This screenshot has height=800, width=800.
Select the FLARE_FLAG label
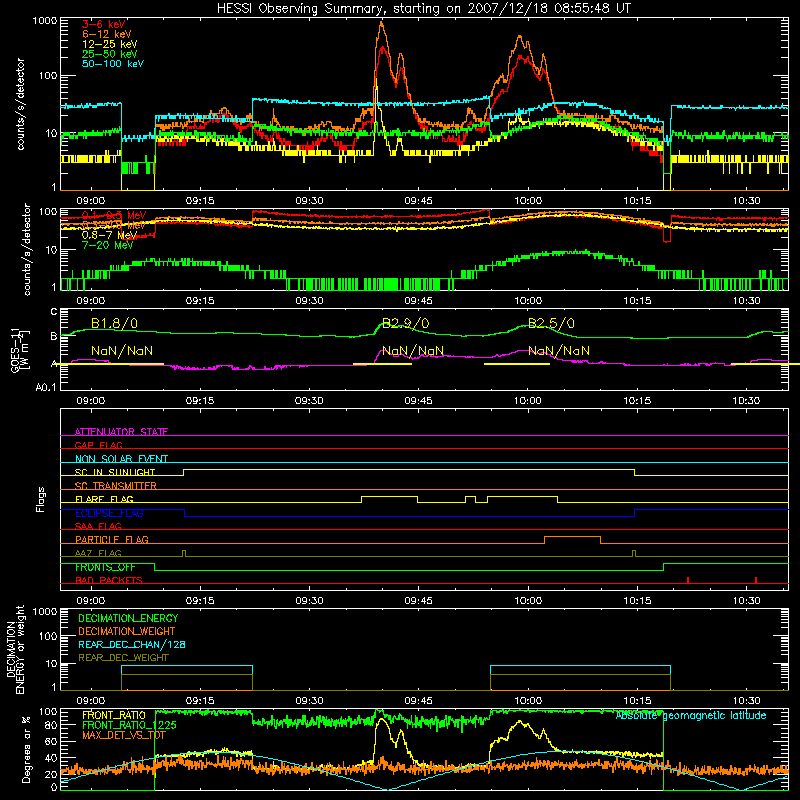[x=104, y=499]
